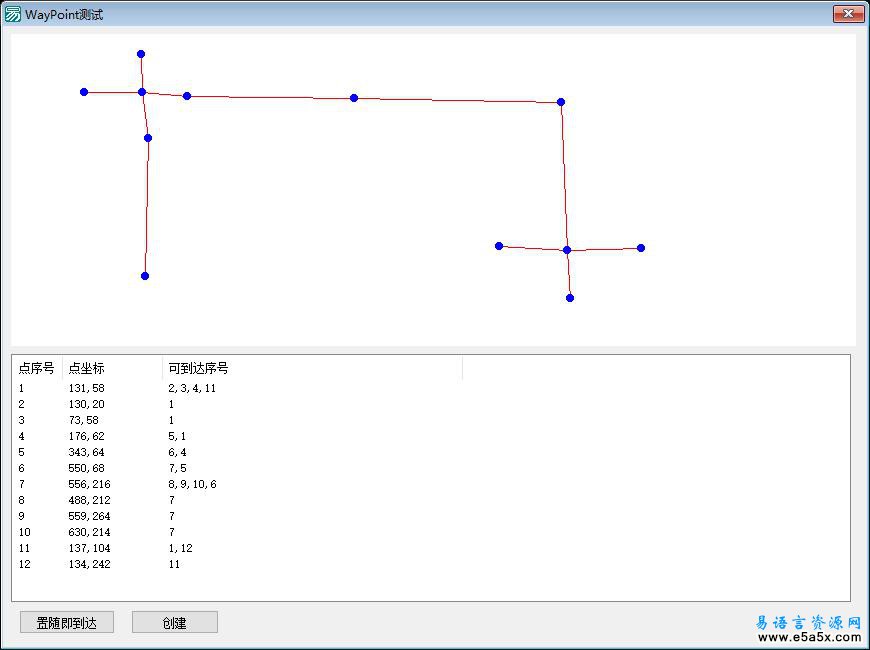870x650 pixels.
Task: Click the 点序号 column header
Action: click(x=37, y=368)
